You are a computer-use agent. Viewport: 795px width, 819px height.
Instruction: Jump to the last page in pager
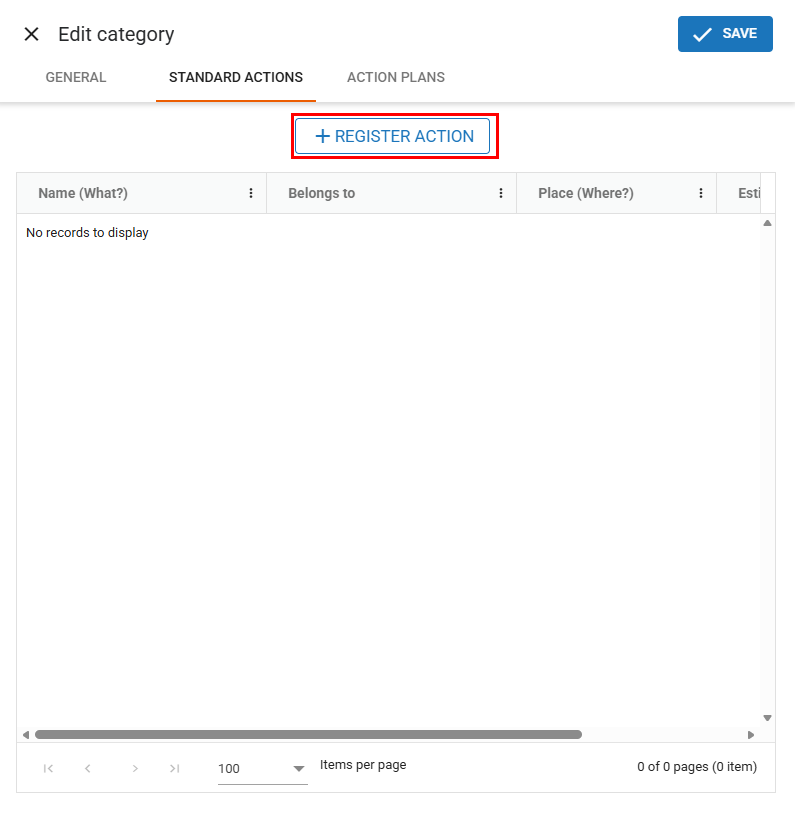click(x=175, y=768)
